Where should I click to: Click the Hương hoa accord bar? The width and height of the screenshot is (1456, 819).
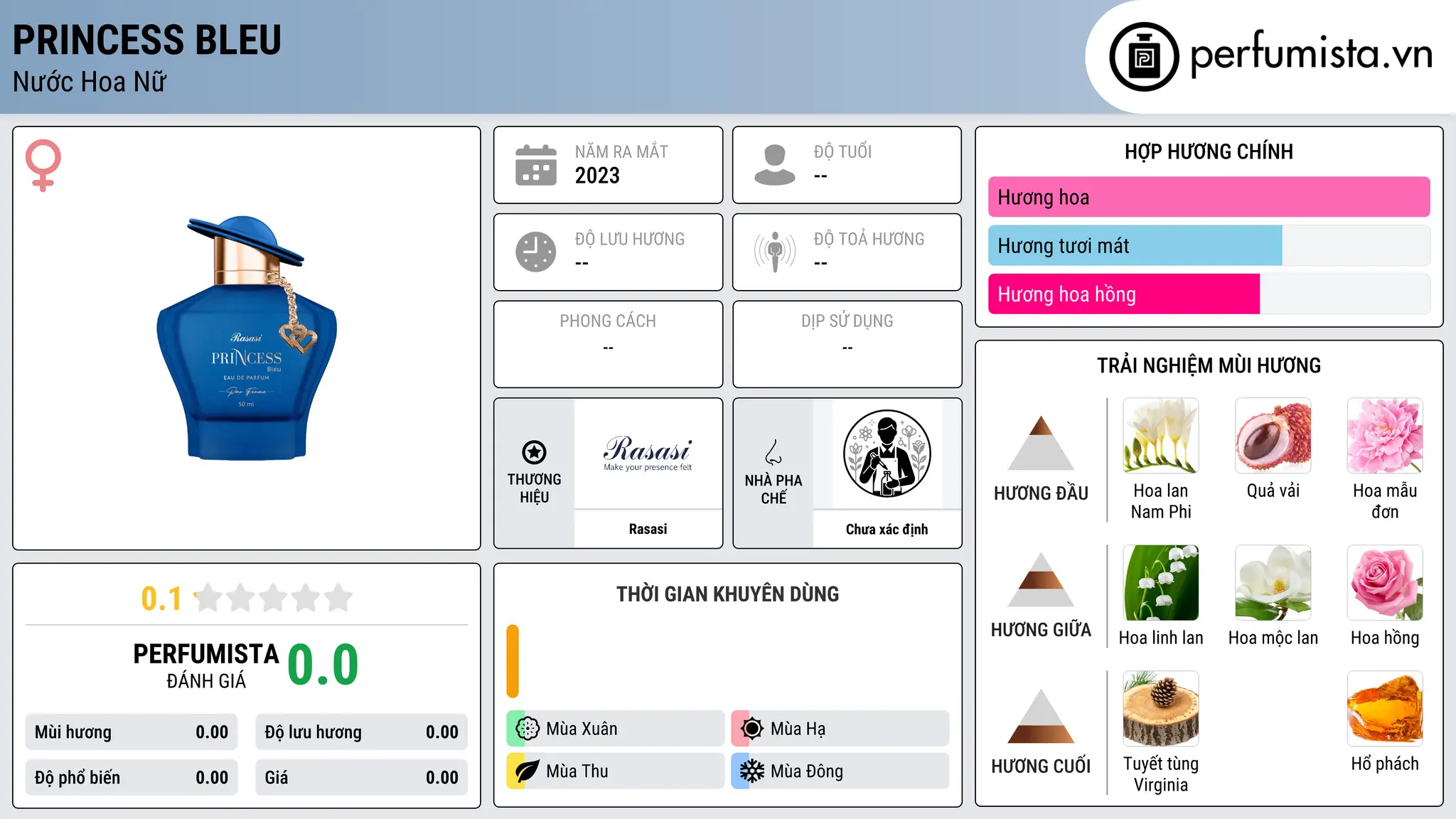point(1209,197)
